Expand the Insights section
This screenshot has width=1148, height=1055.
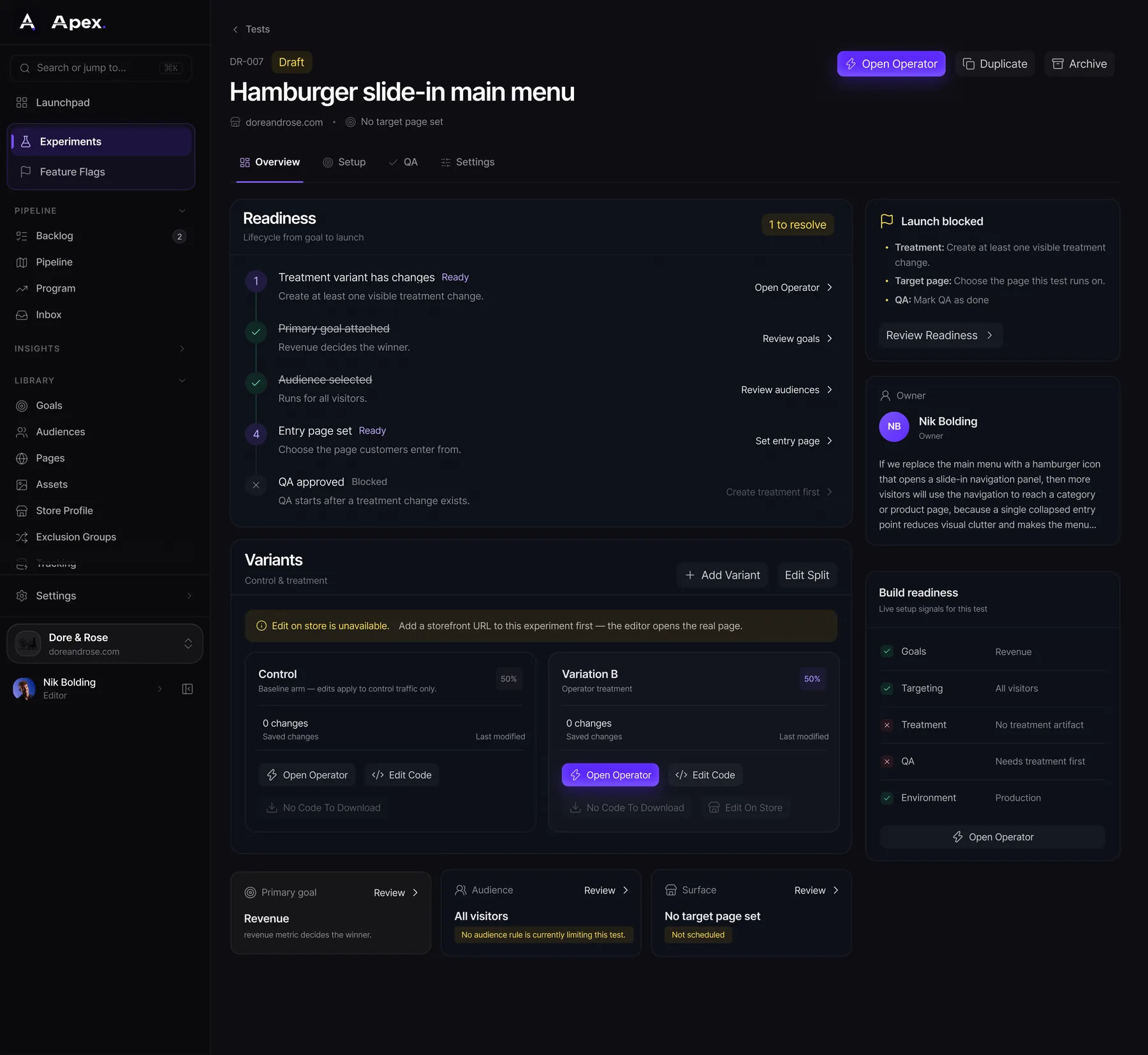182,348
